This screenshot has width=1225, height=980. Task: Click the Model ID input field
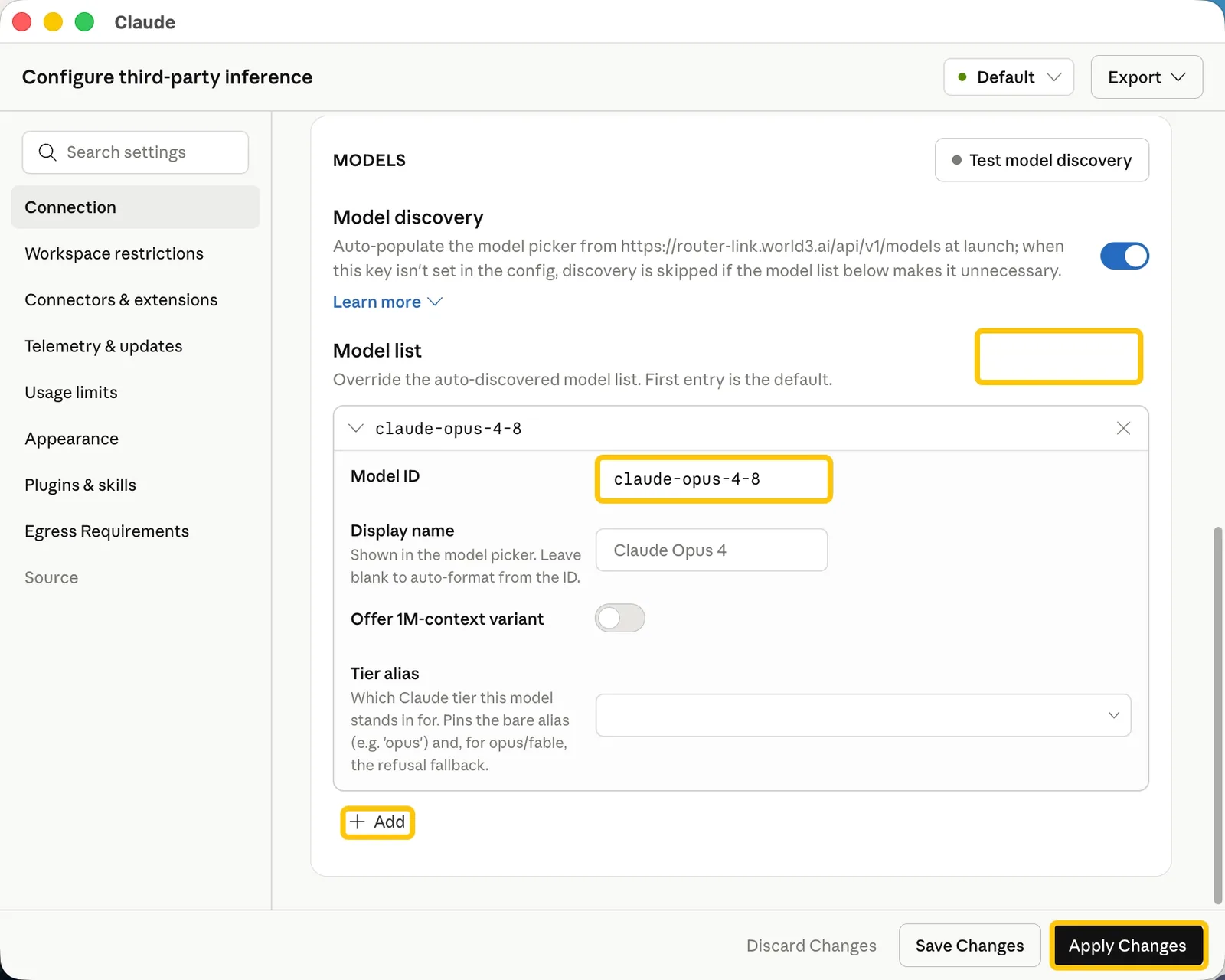pyautogui.click(x=714, y=479)
